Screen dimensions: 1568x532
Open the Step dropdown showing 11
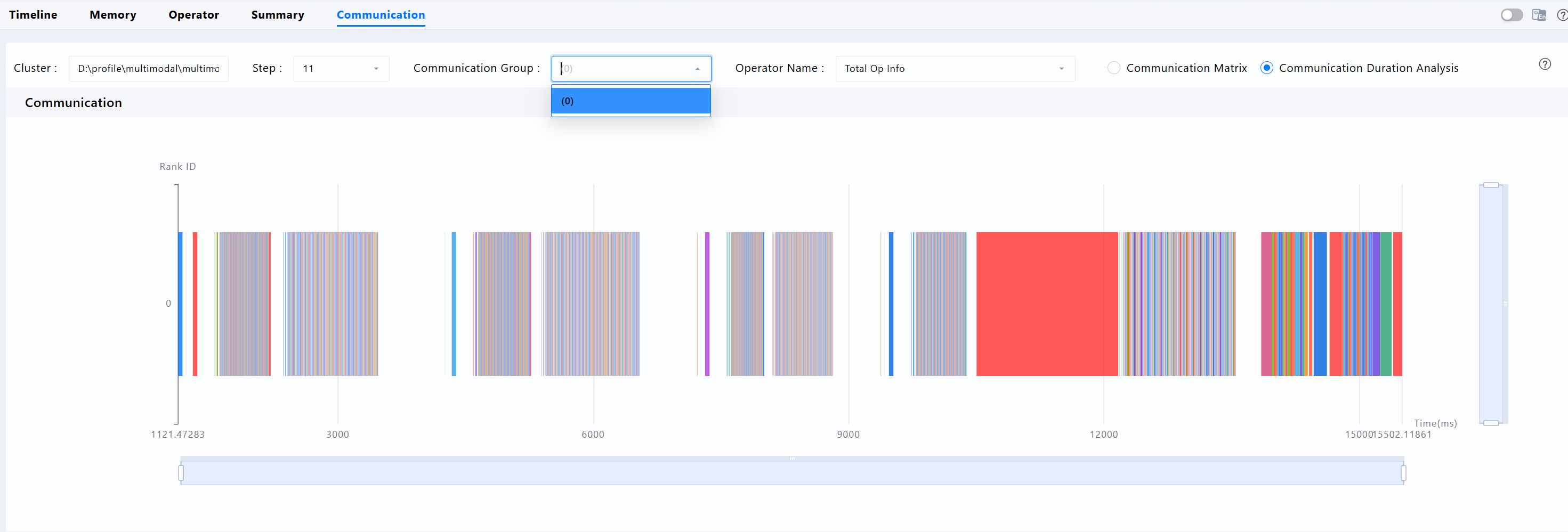(x=341, y=69)
